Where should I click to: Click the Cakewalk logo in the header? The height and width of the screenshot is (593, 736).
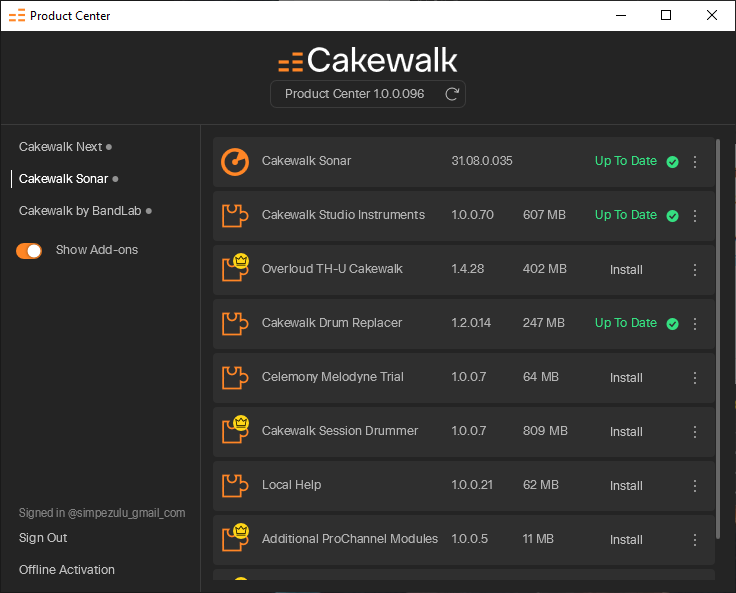point(368,61)
